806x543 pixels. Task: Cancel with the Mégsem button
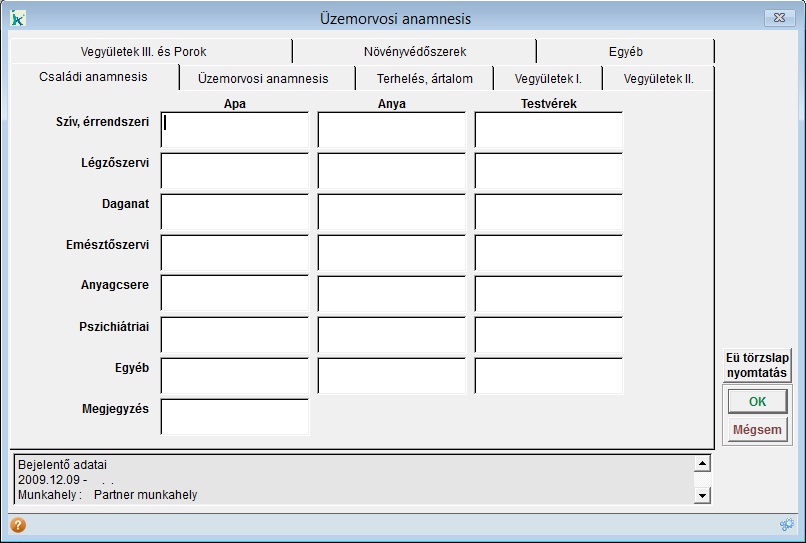(757, 431)
